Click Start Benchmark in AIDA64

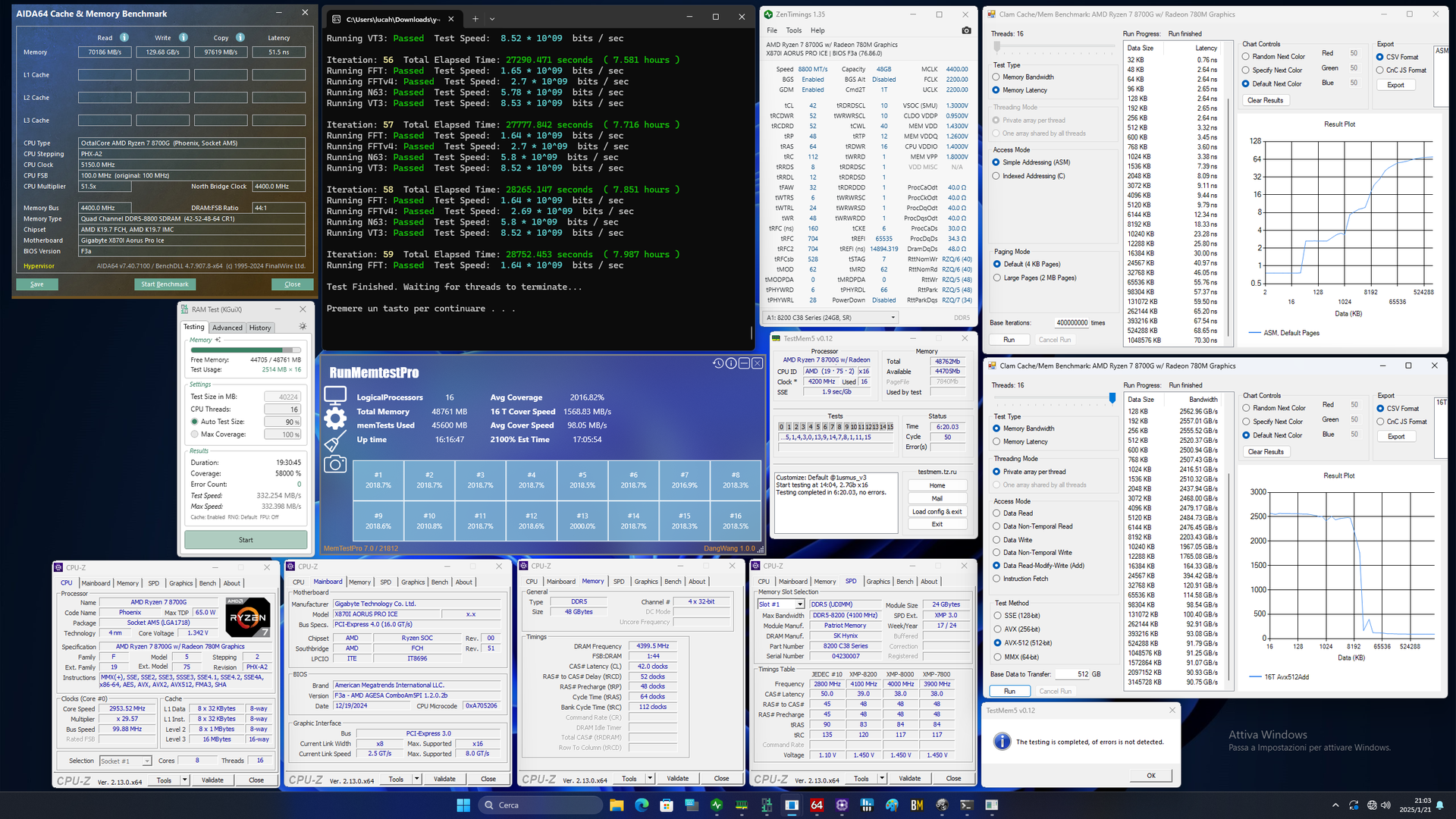(x=165, y=284)
